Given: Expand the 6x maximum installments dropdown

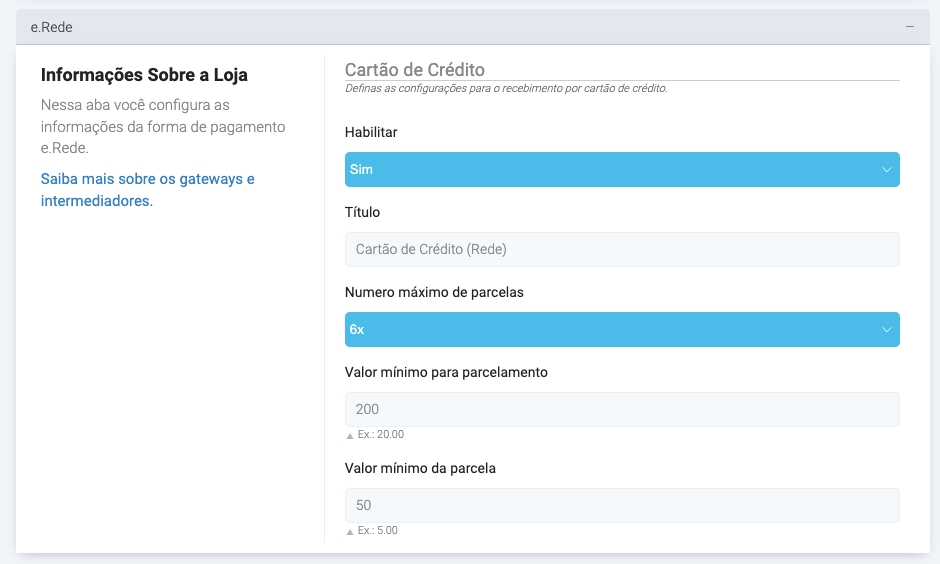Looking at the screenshot, I should click(620, 330).
